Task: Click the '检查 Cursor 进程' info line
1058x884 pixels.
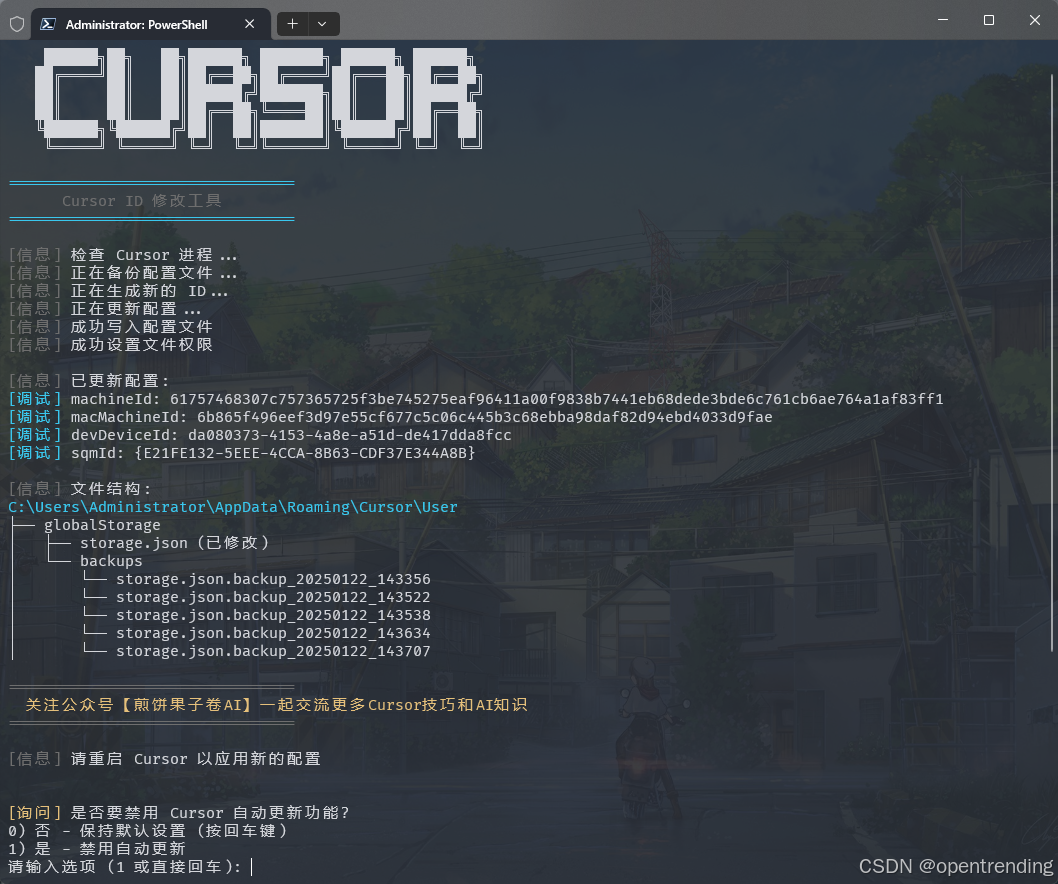Action: click(123, 255)
